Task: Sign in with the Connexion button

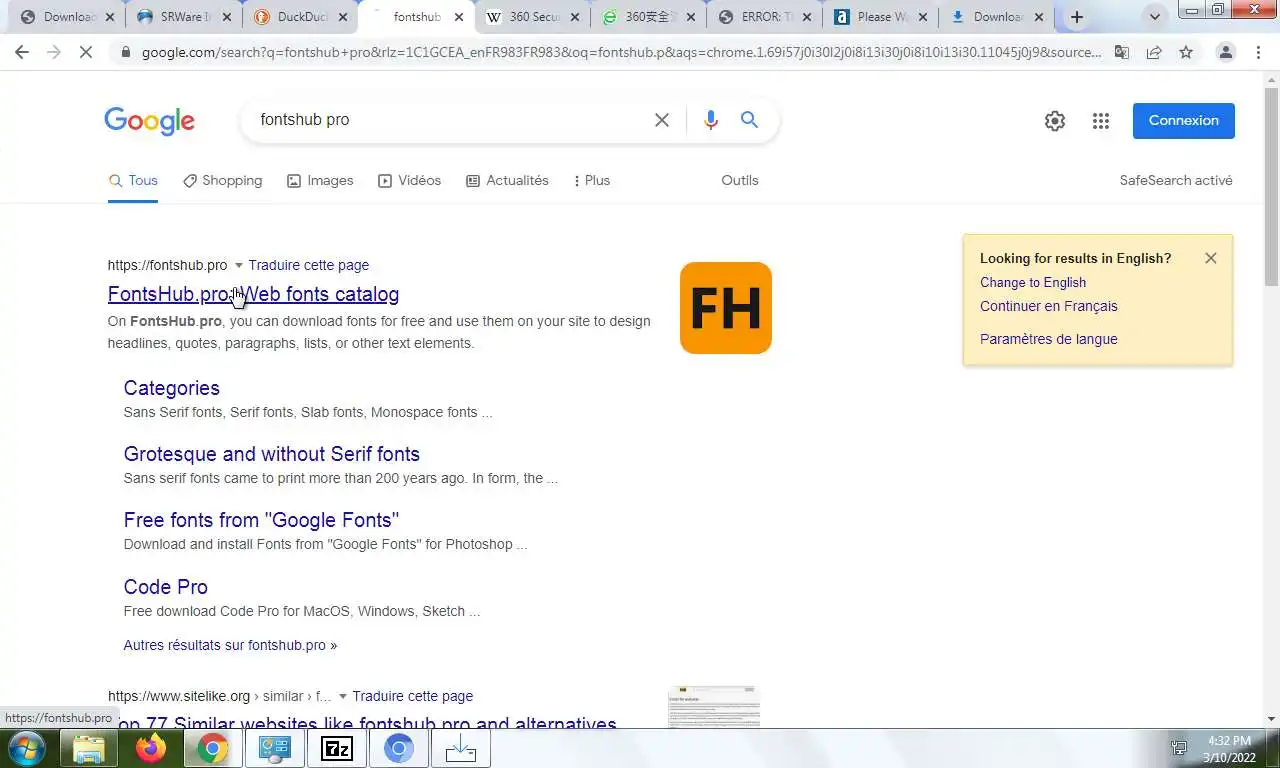Action: tap(1184, 121)
